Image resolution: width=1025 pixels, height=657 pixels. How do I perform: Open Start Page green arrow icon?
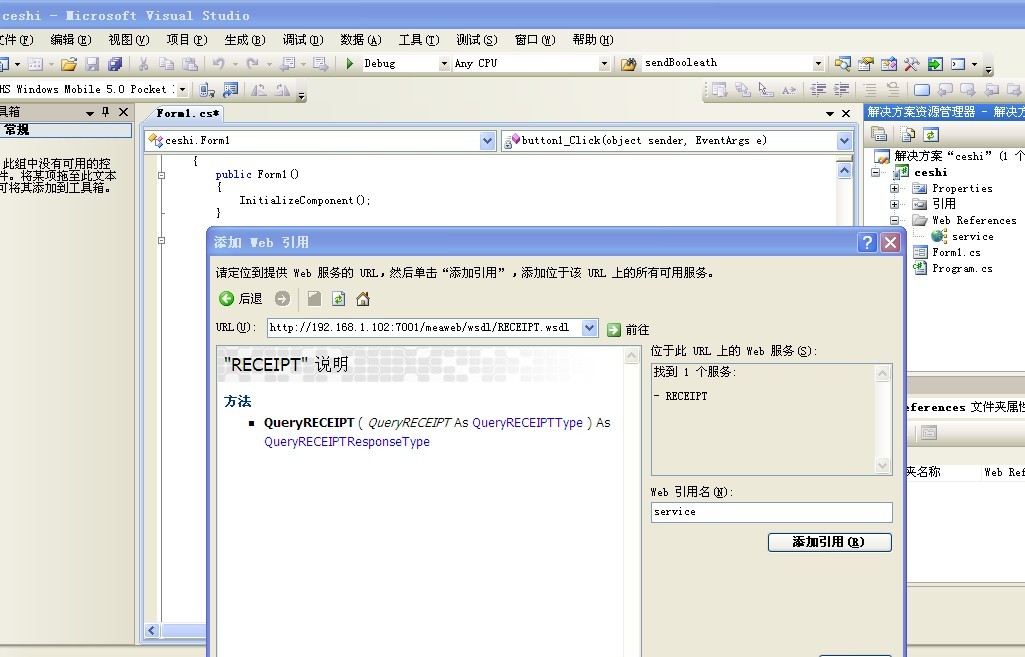click(x=935, y=63)
